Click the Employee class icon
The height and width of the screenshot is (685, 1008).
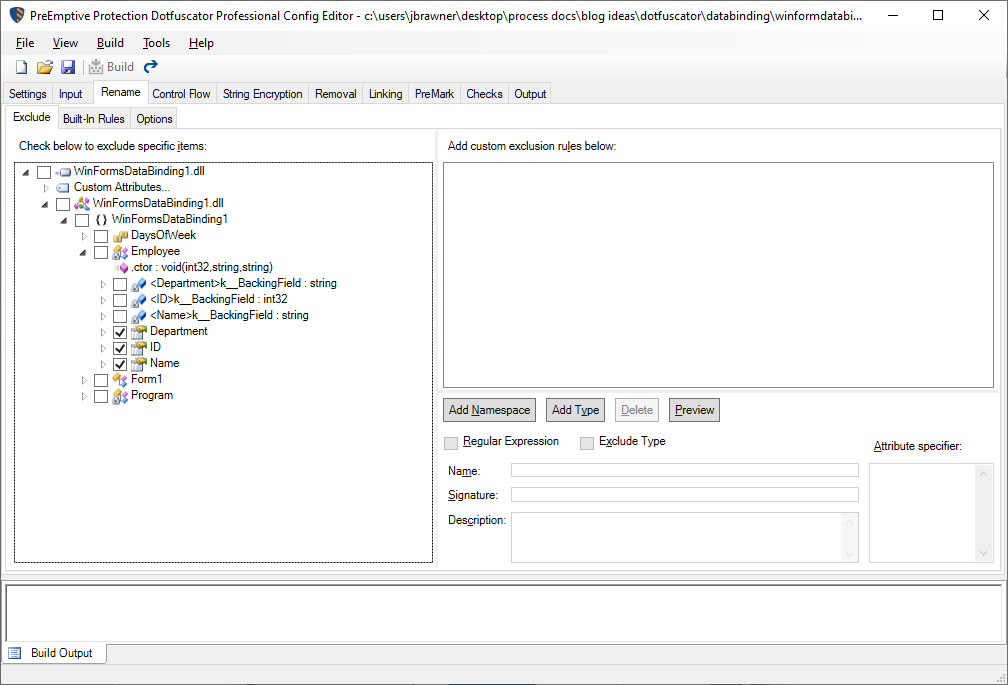pos(120,252)
